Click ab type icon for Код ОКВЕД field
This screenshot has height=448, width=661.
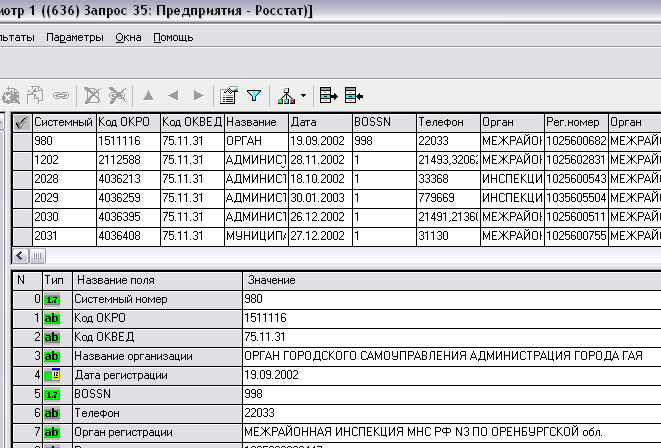pyautogui.click(x=52, y=338)
